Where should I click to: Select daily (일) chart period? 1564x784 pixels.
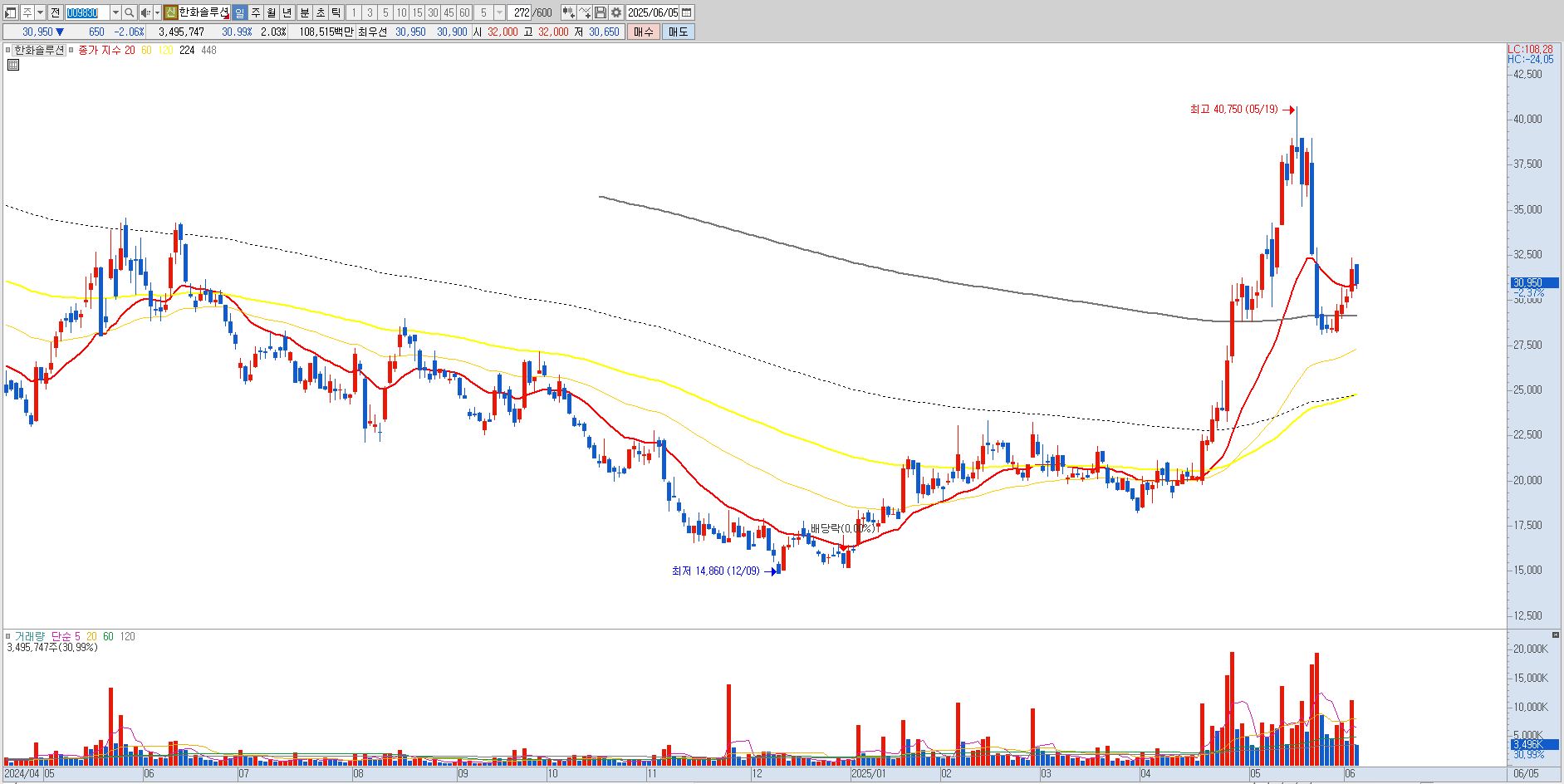(239, 12)
